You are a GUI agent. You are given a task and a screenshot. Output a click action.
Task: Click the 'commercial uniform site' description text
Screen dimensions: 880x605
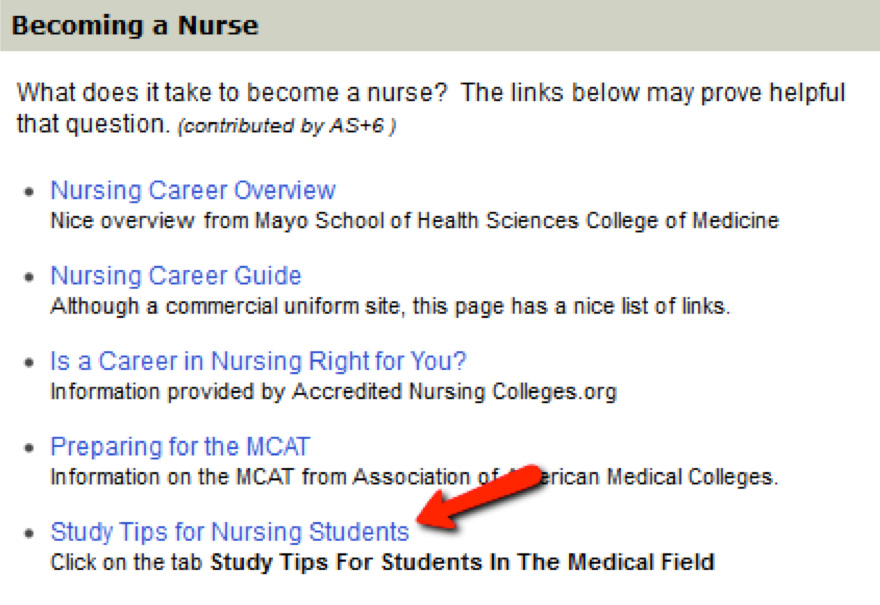(x=390, y=306)
